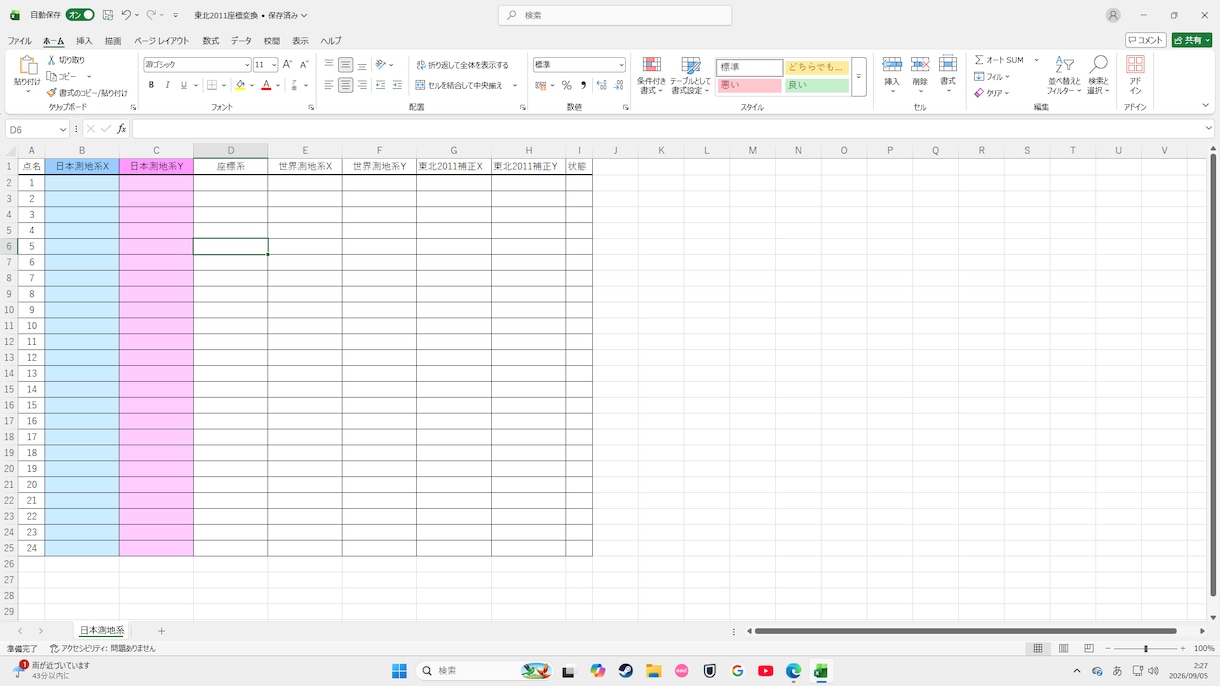Open the number format dropdown (標準)
This screenshot has height=686, width=1220.
coord(621,65)
